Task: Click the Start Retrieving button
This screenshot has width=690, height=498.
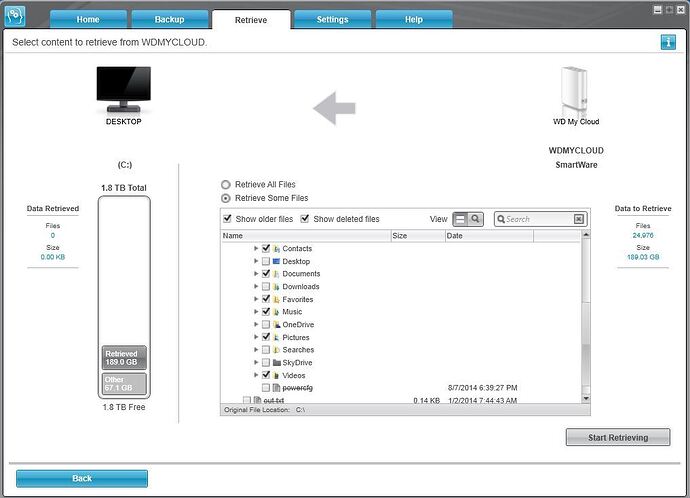Action: click(x=618, y=437)
